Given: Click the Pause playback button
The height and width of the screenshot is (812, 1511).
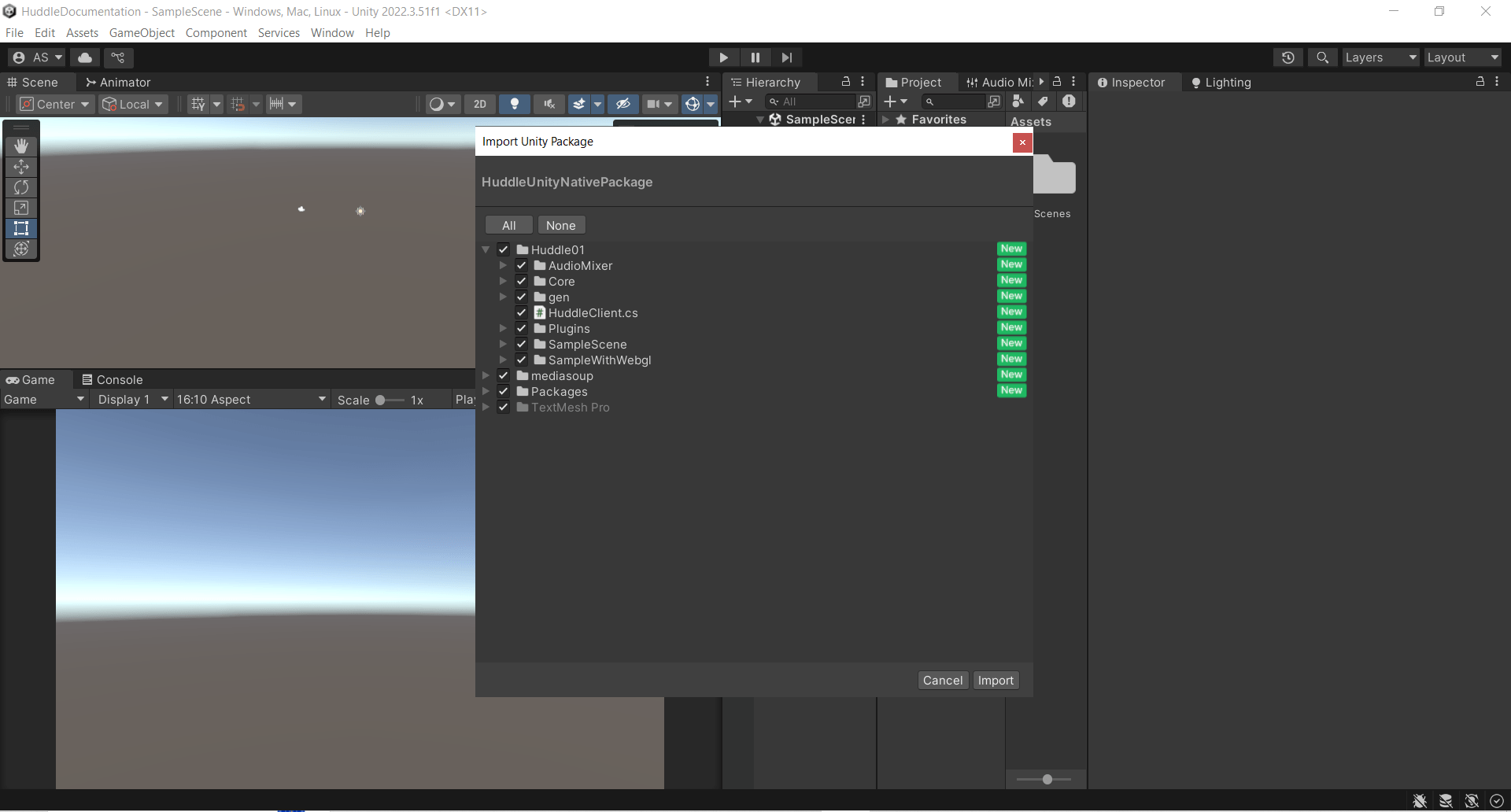Looking at the screenshot, I should click(x=755, y=57).
